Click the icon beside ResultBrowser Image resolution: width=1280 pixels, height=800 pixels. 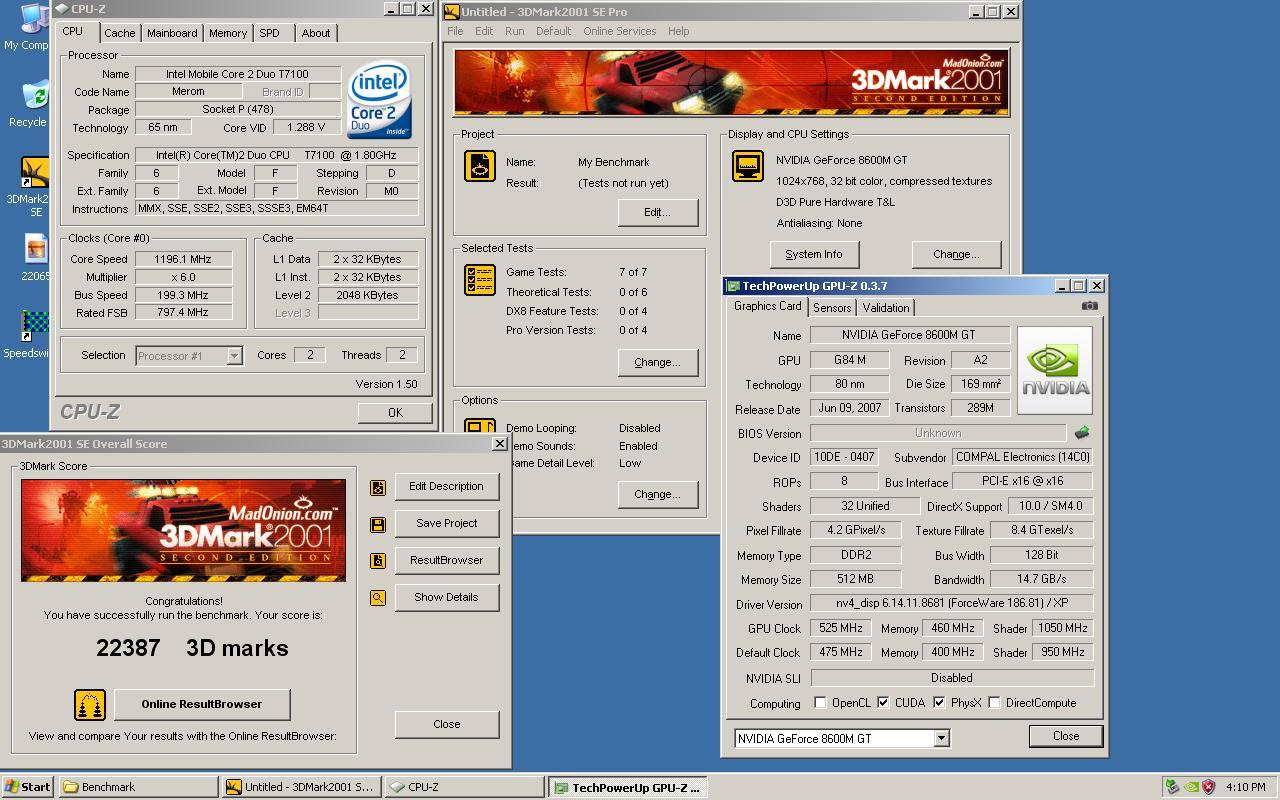(x=378, y=561)
